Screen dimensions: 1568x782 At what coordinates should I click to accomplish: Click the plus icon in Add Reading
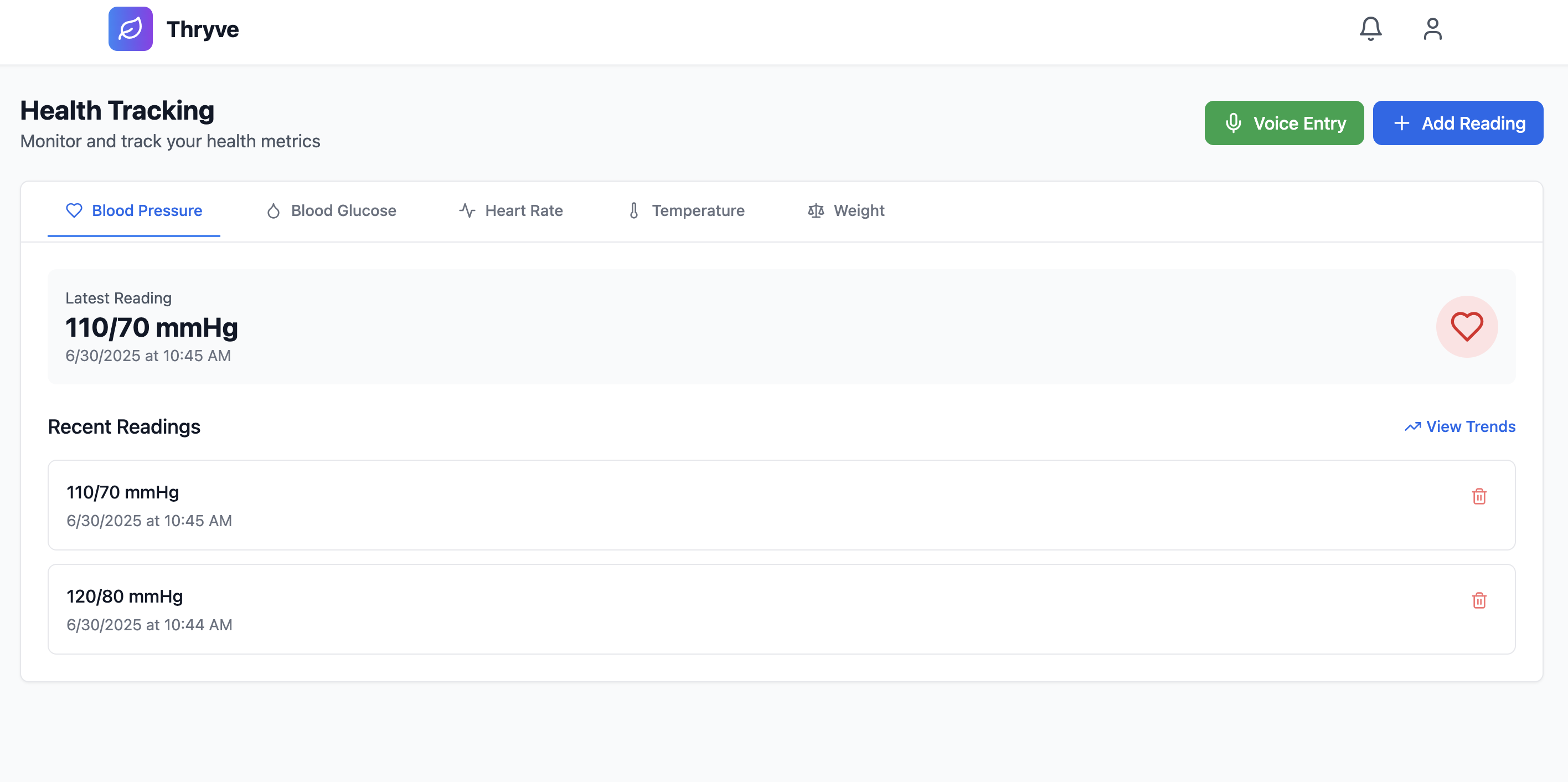coord(1401,123)
